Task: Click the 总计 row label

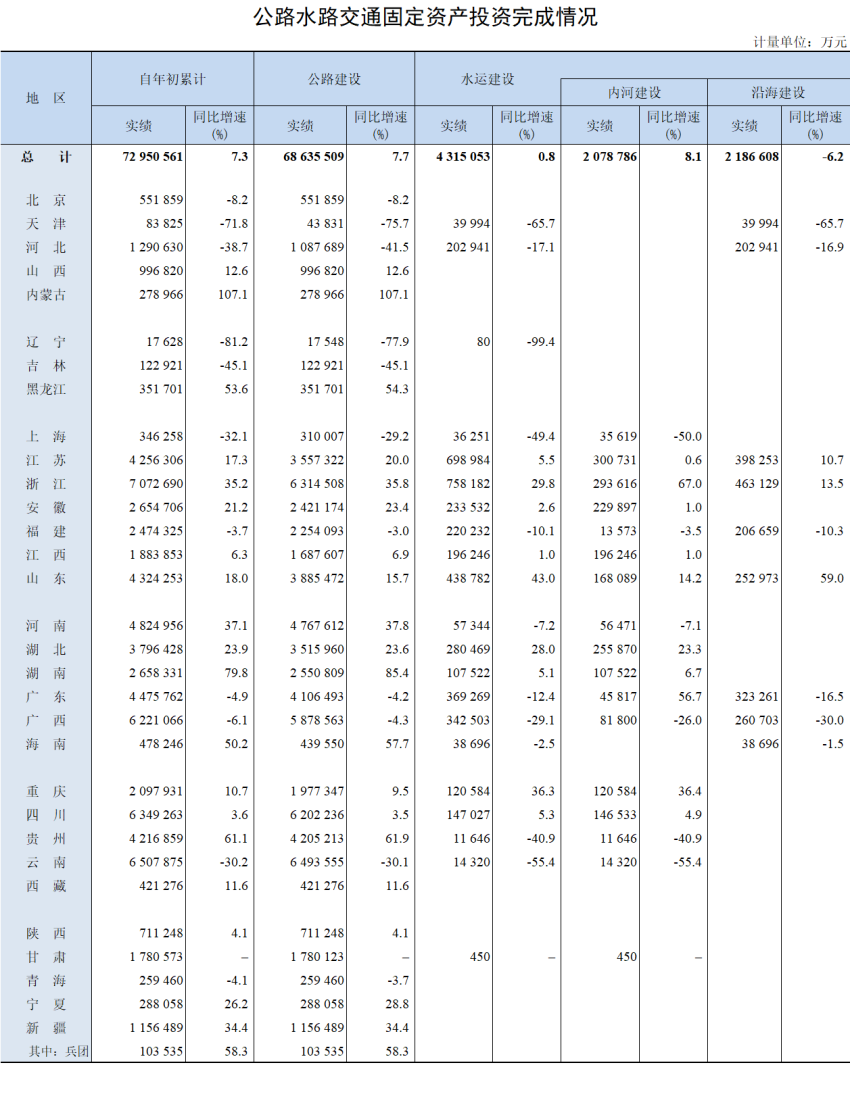Action: pos(46,157)
